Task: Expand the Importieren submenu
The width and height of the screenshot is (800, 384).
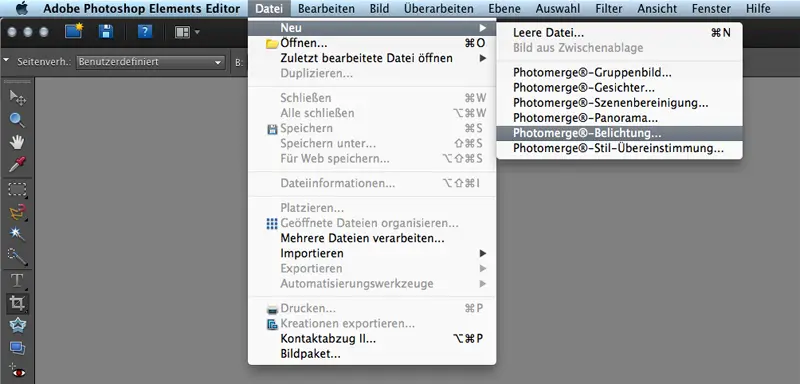Action: pos(371,253)
